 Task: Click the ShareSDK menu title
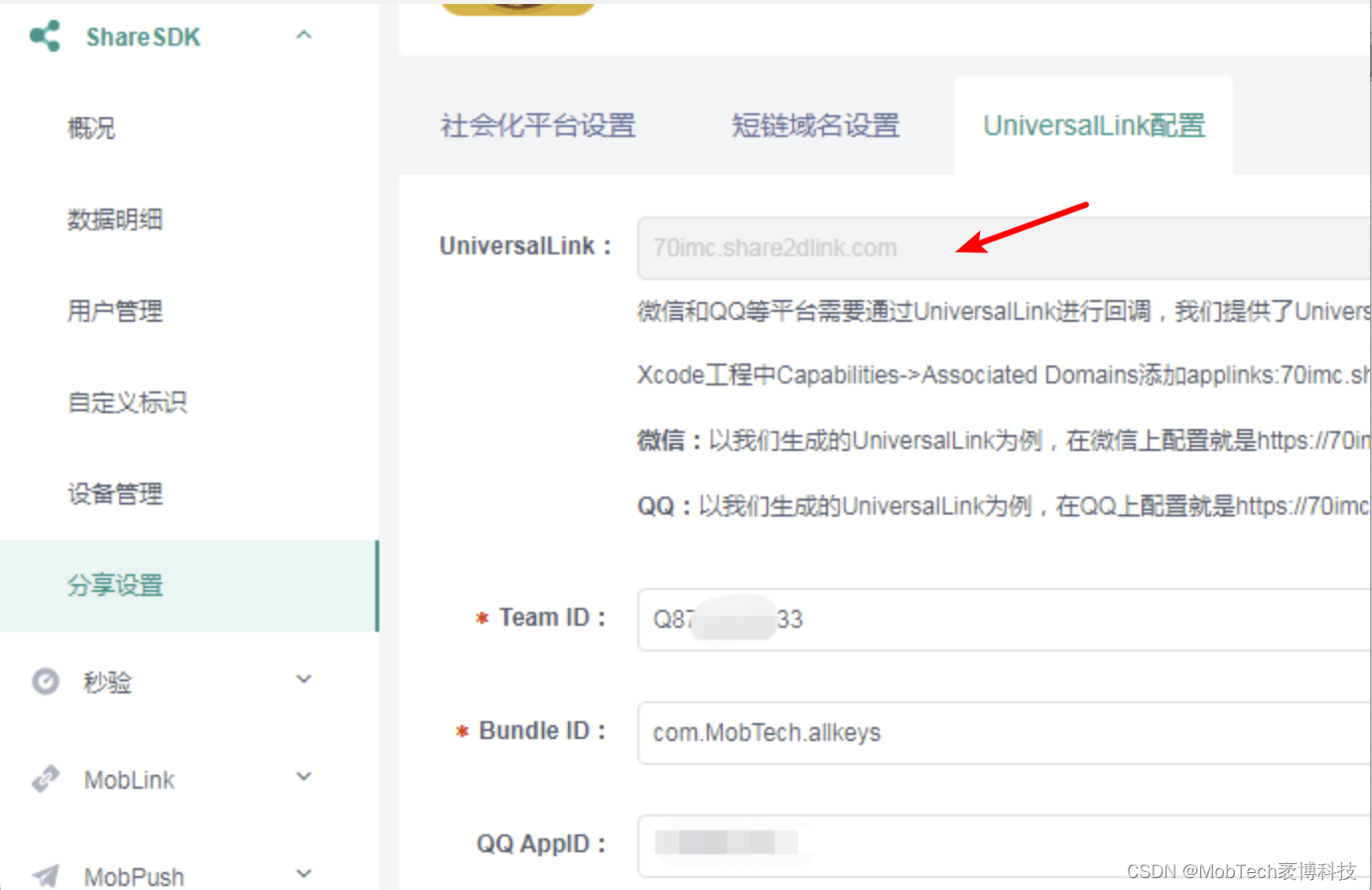click(143, 38)
